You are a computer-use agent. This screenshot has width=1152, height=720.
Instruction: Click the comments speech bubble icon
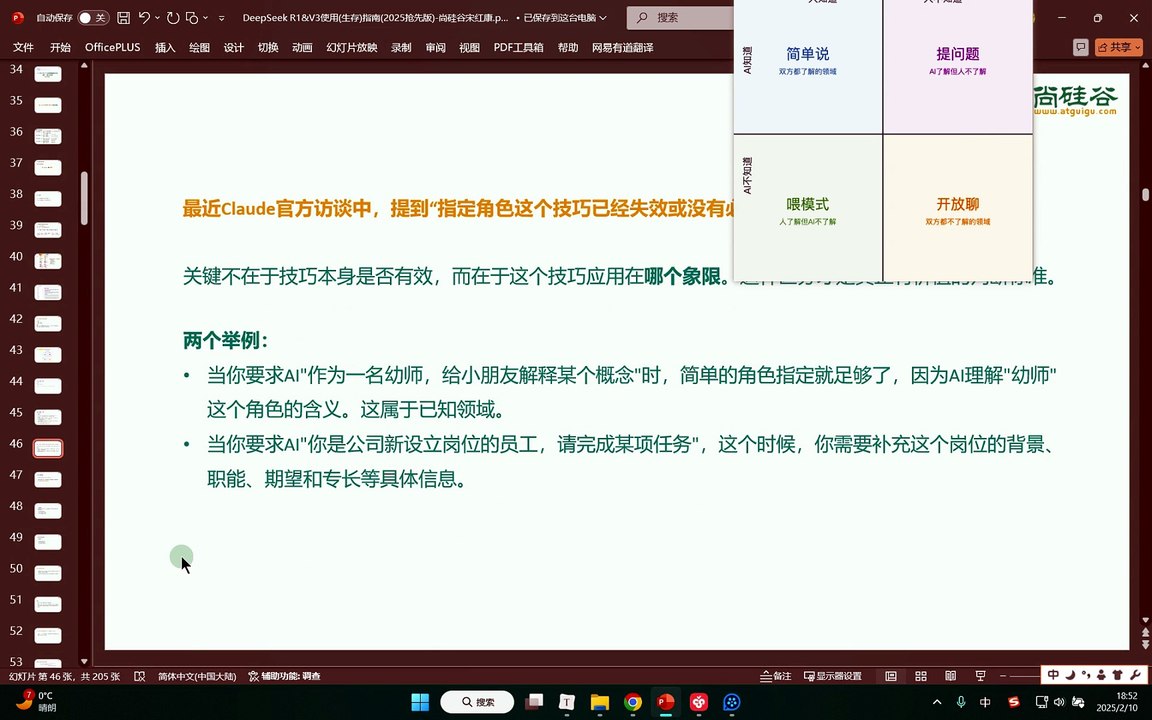click(x=1080, y=47)
